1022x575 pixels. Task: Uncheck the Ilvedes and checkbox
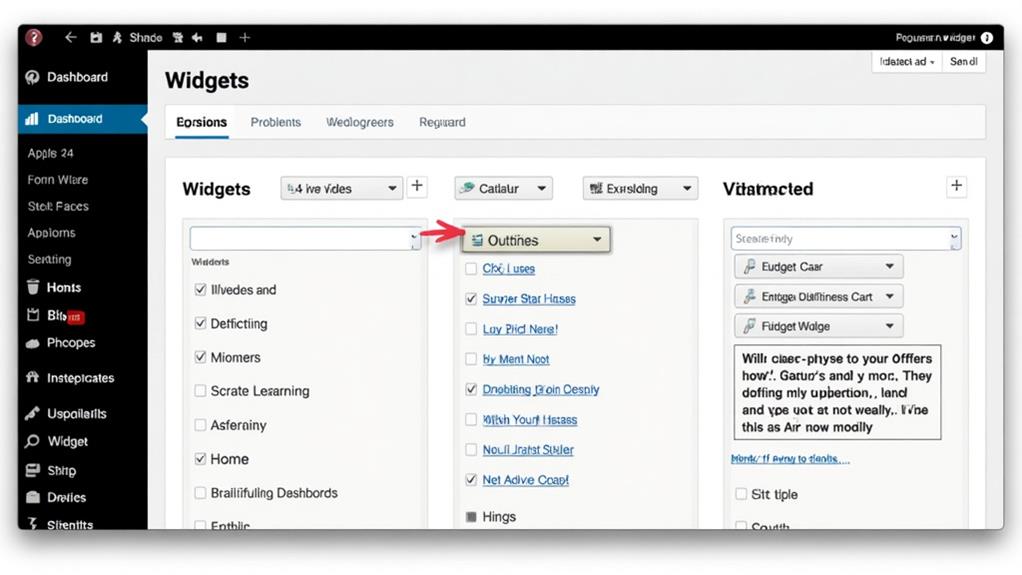point(200,289)
